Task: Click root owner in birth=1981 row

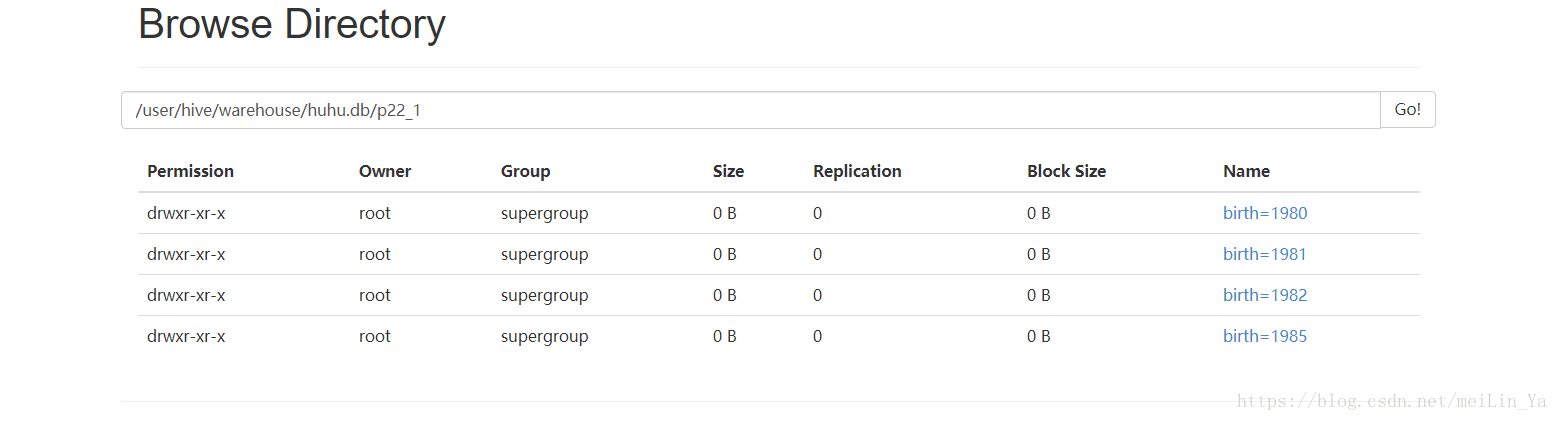Action: pos(375,254)
